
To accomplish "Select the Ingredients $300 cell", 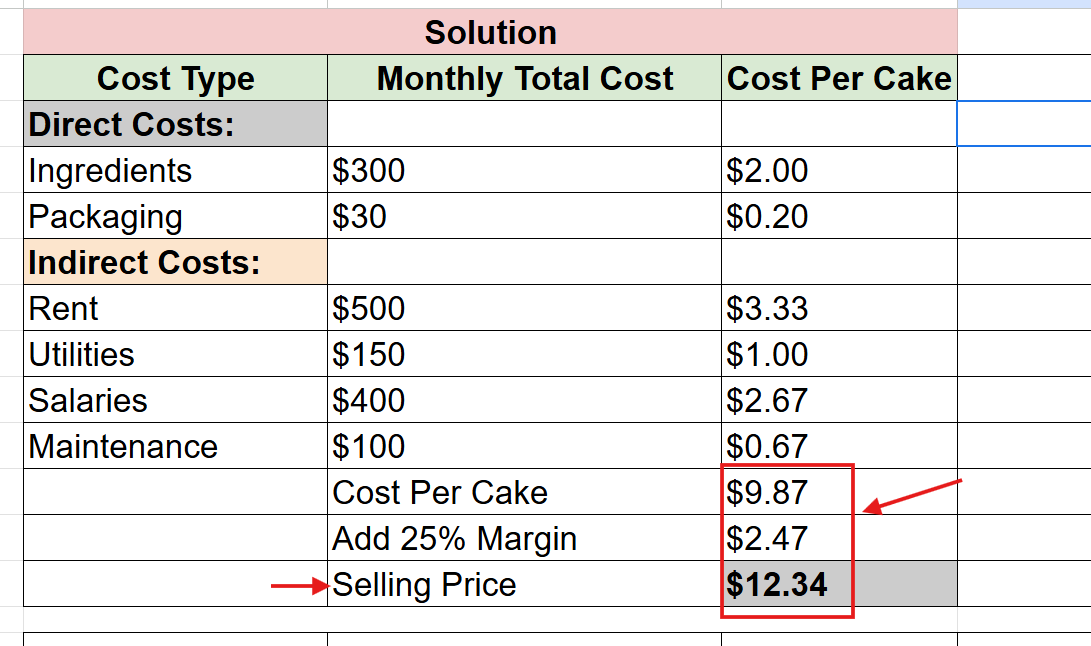I will click(x=524, y=170).
